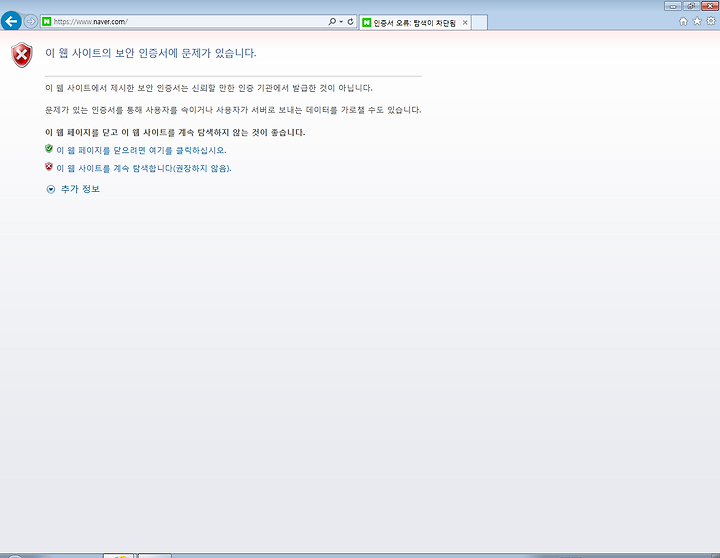The height and width of the screenshot is (558, 720).
Task: Click the small red shield beside the continue link
Action: (x=49, y=166)
